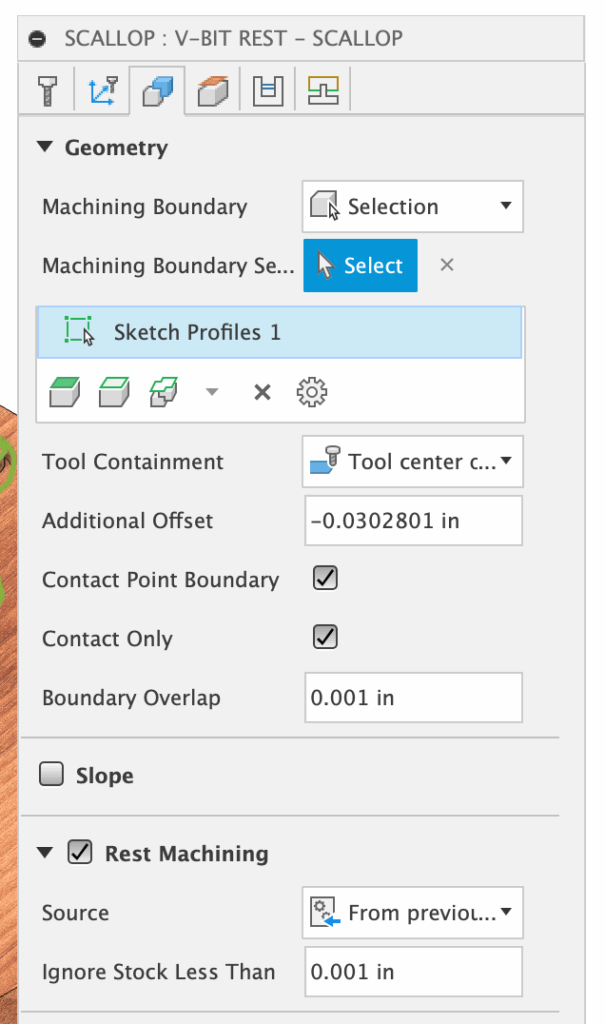Click the stacked green faces selection icon
This screenshot has width=605, height=1024.
[x=161, y=392]
